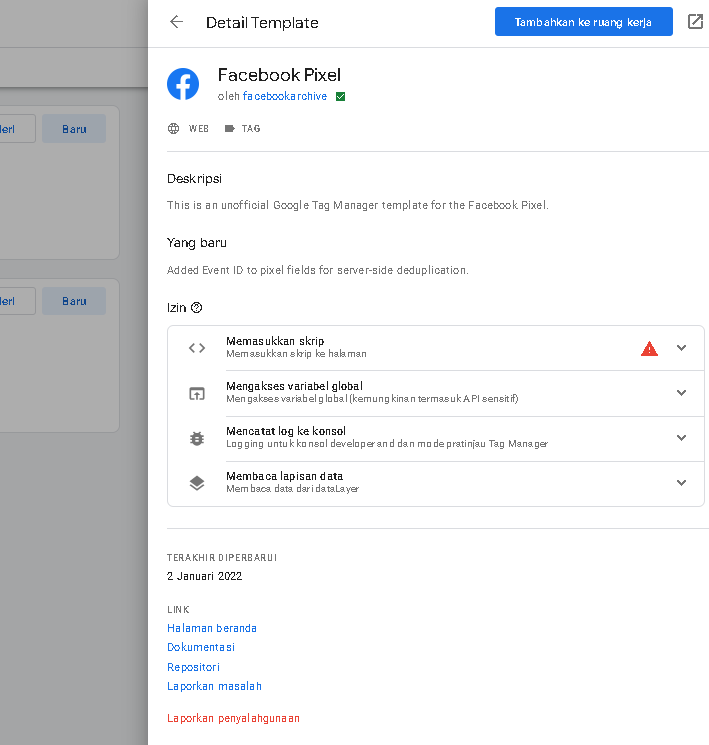Click the 2 Januari 2022 date text
Screen dimensions: 709x745
click(x=204, y=576)
